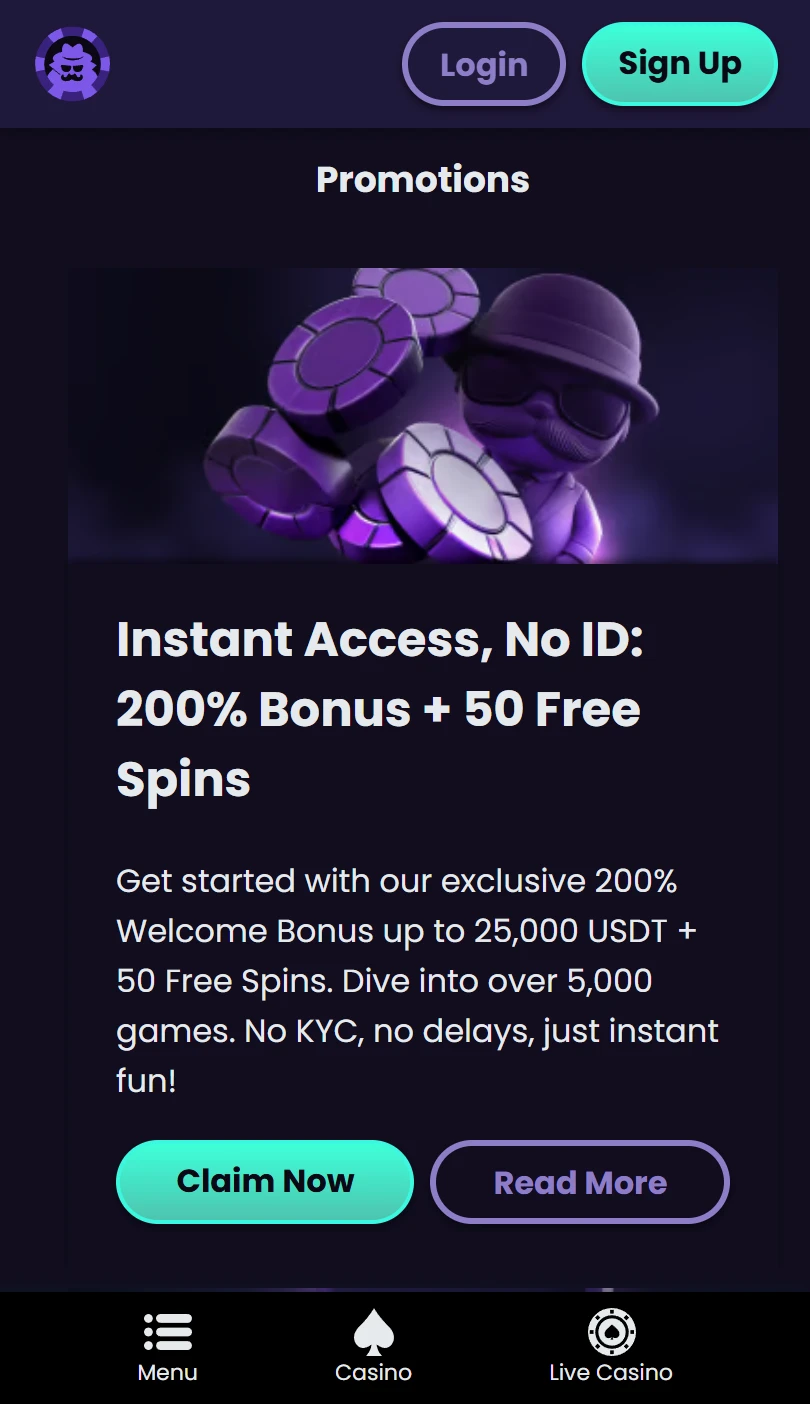Click the Promotions page heading
810x1404 pixels.
click(423, 179)
